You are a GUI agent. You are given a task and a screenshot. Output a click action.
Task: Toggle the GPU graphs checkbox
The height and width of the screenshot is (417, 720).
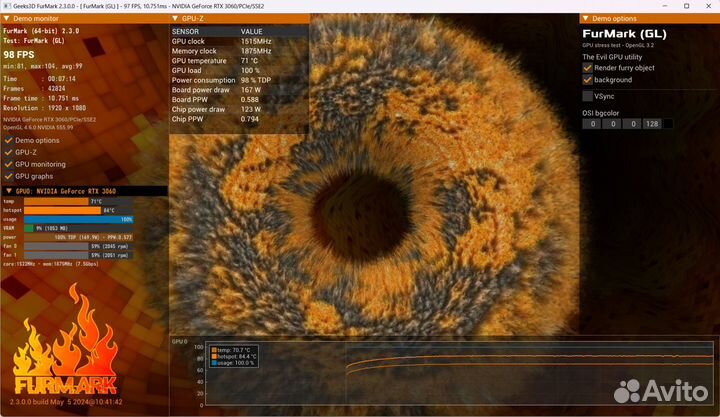[8, 176]
